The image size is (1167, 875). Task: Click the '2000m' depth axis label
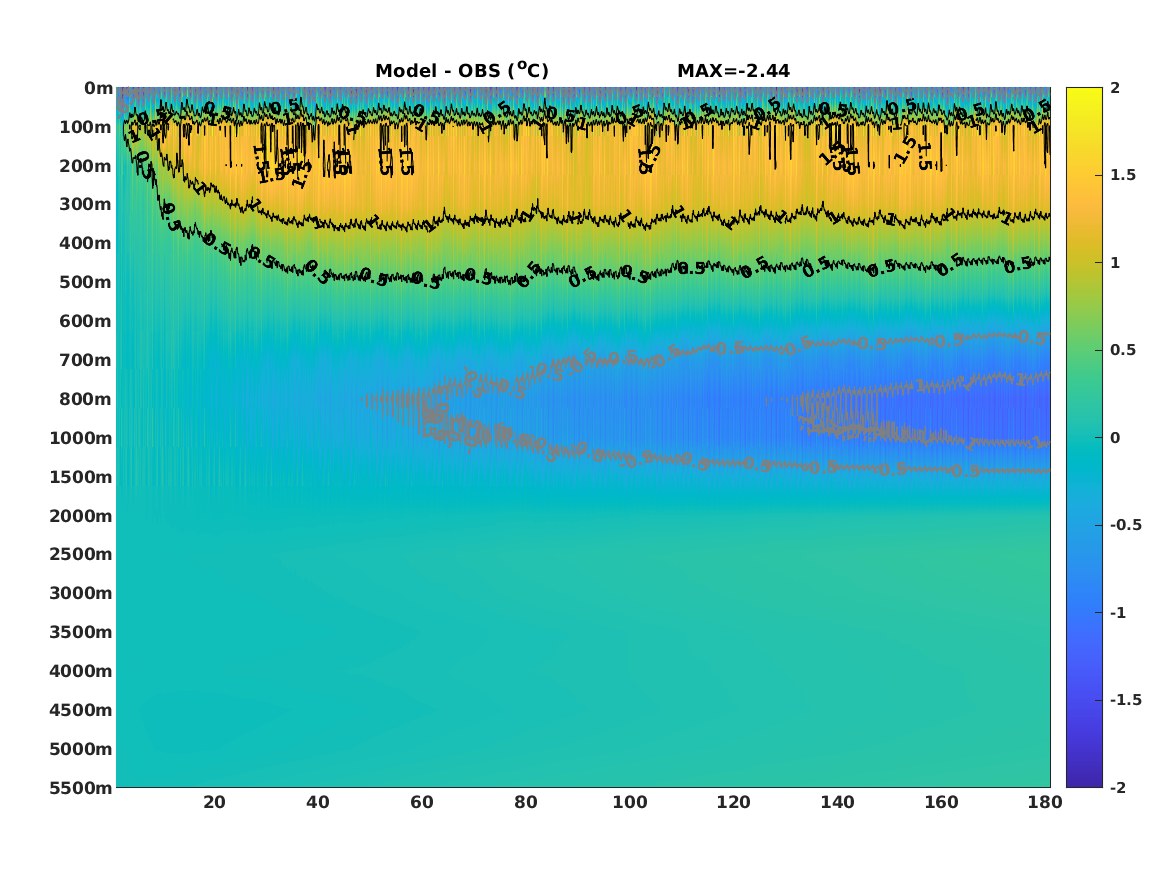(x=81, y=516)
